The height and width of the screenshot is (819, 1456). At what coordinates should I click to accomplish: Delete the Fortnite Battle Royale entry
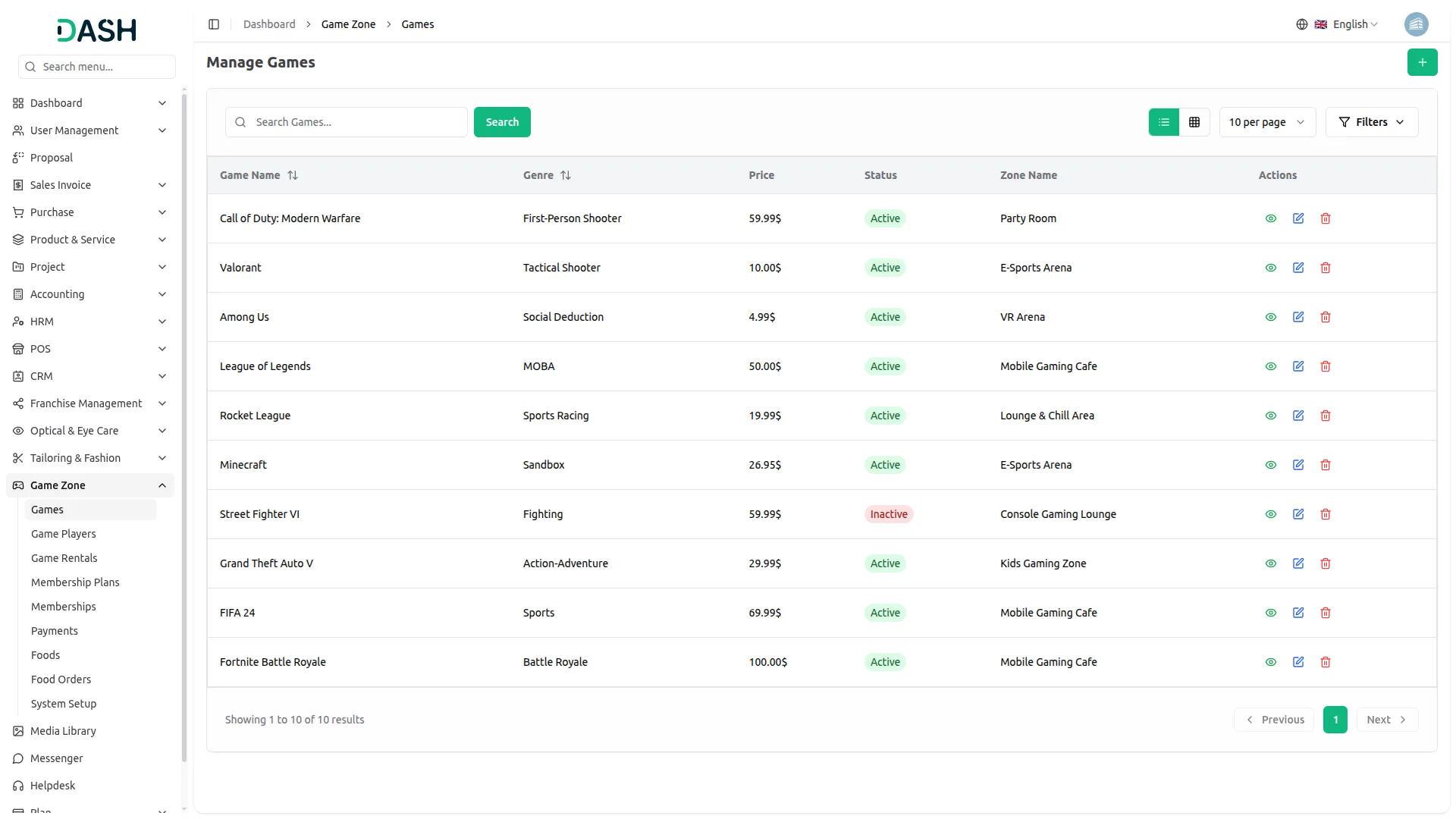coord(1325,662)
